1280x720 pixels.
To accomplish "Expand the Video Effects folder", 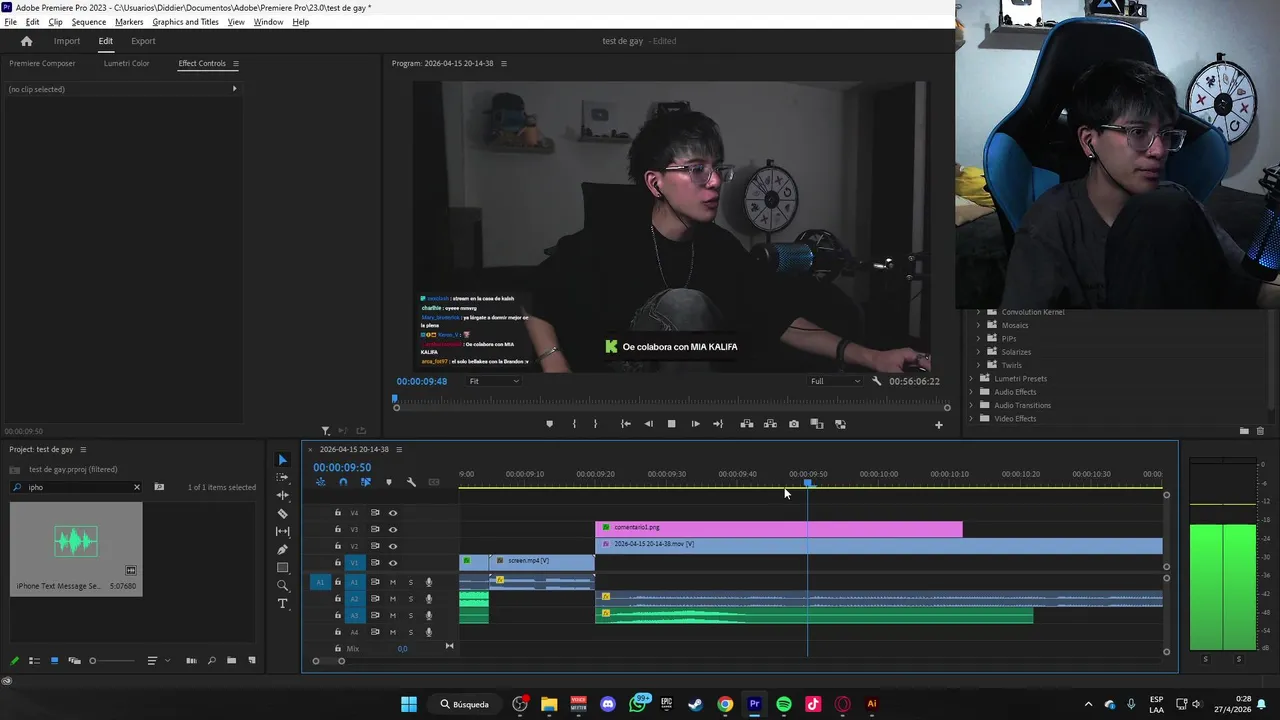I will [x=971, y=418].
